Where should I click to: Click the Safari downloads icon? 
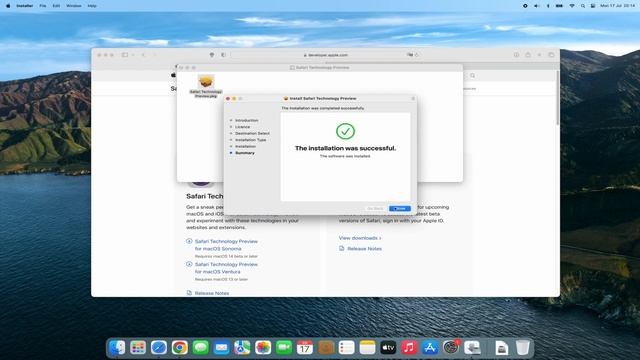click(x=516, y=55)
